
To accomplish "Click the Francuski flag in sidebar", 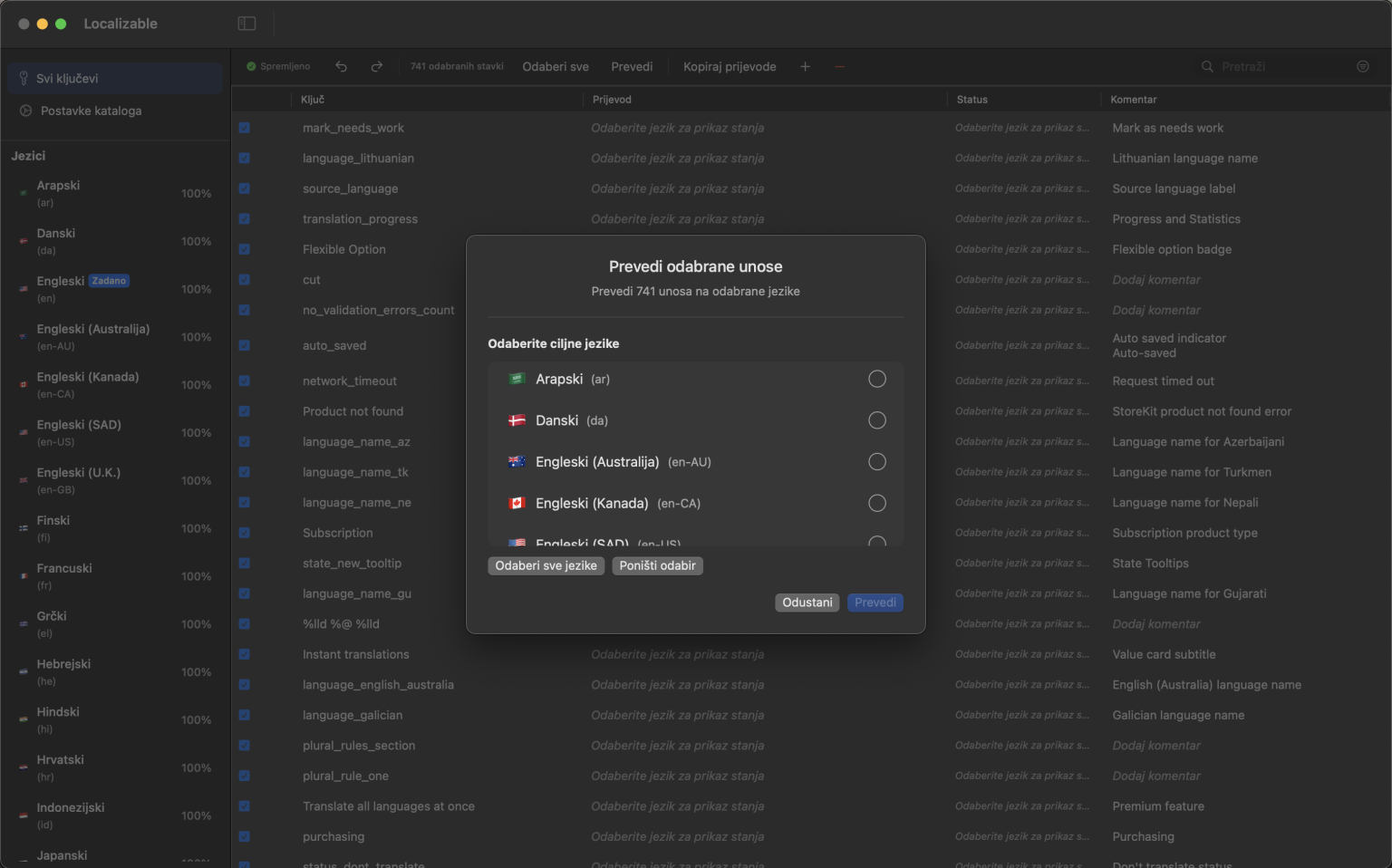I will (24, 576).
